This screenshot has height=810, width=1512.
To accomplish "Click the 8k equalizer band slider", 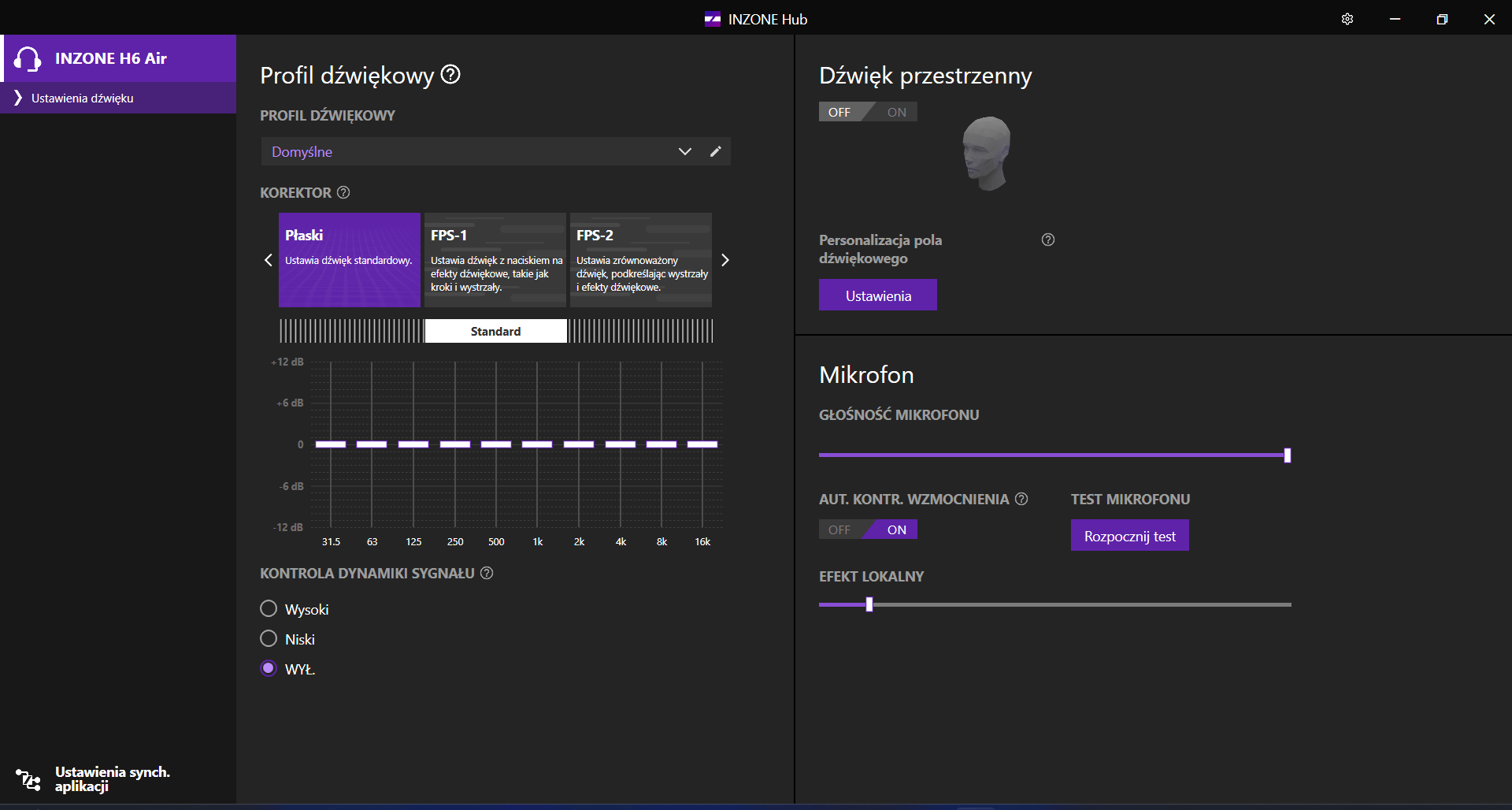I will point(661,444).
